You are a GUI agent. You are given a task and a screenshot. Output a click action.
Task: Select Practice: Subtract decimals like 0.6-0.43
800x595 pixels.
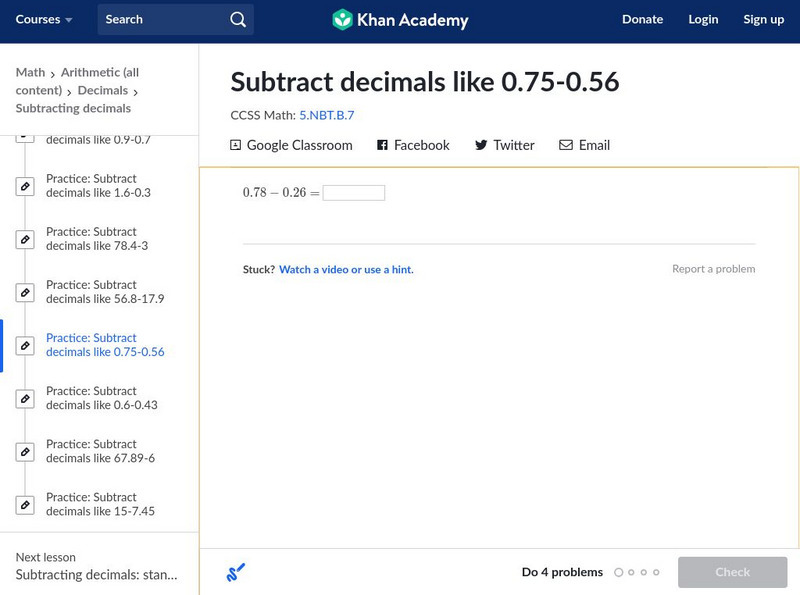(x=101, y=398)
